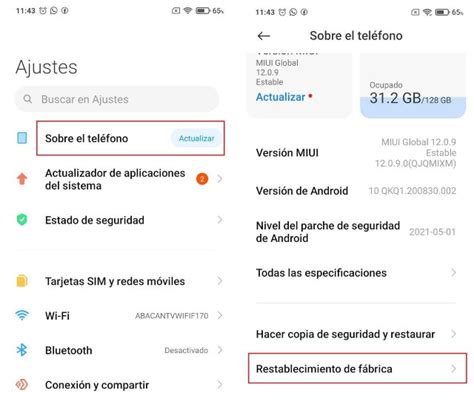Tap the orange badge with number 2

202,179
